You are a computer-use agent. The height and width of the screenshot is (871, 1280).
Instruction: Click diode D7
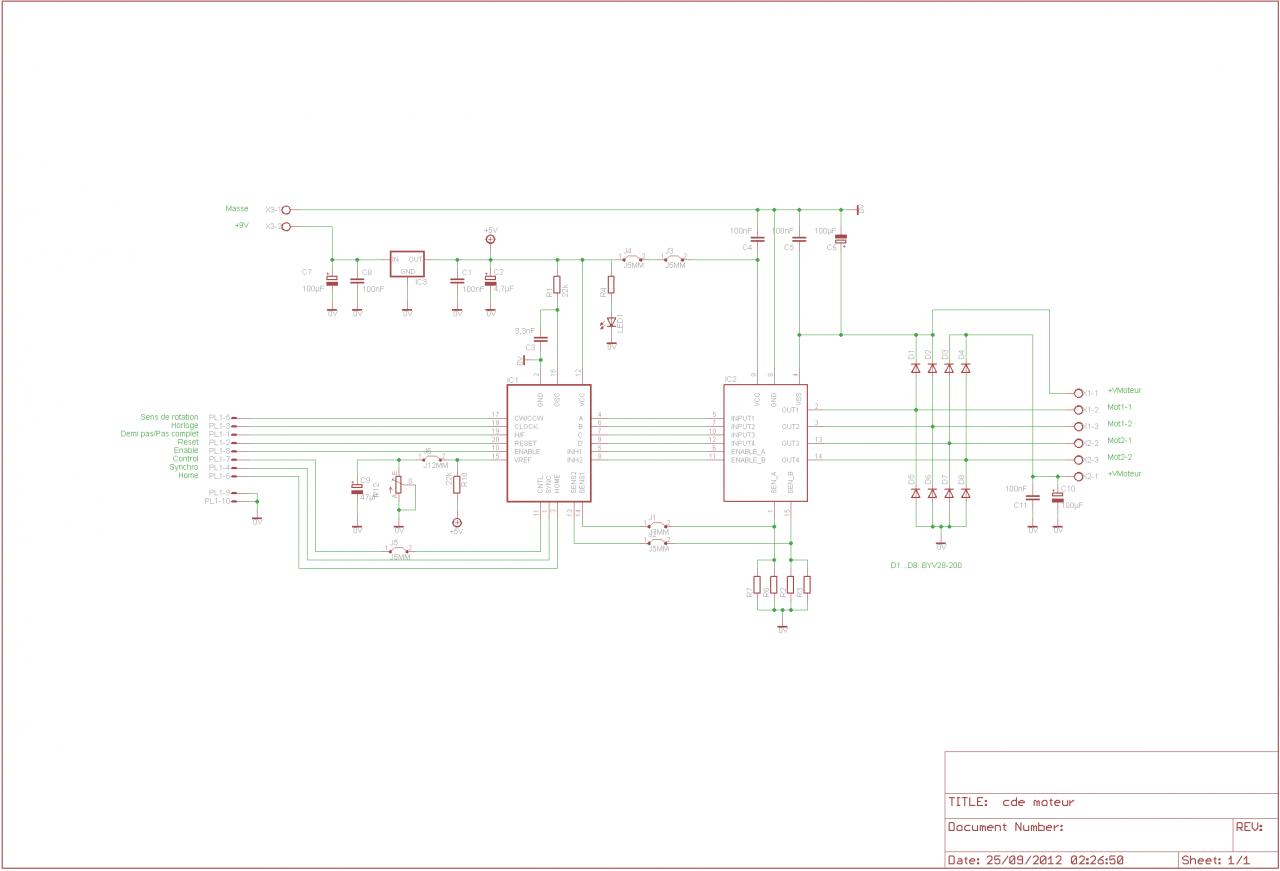click(x=949, y=493)
